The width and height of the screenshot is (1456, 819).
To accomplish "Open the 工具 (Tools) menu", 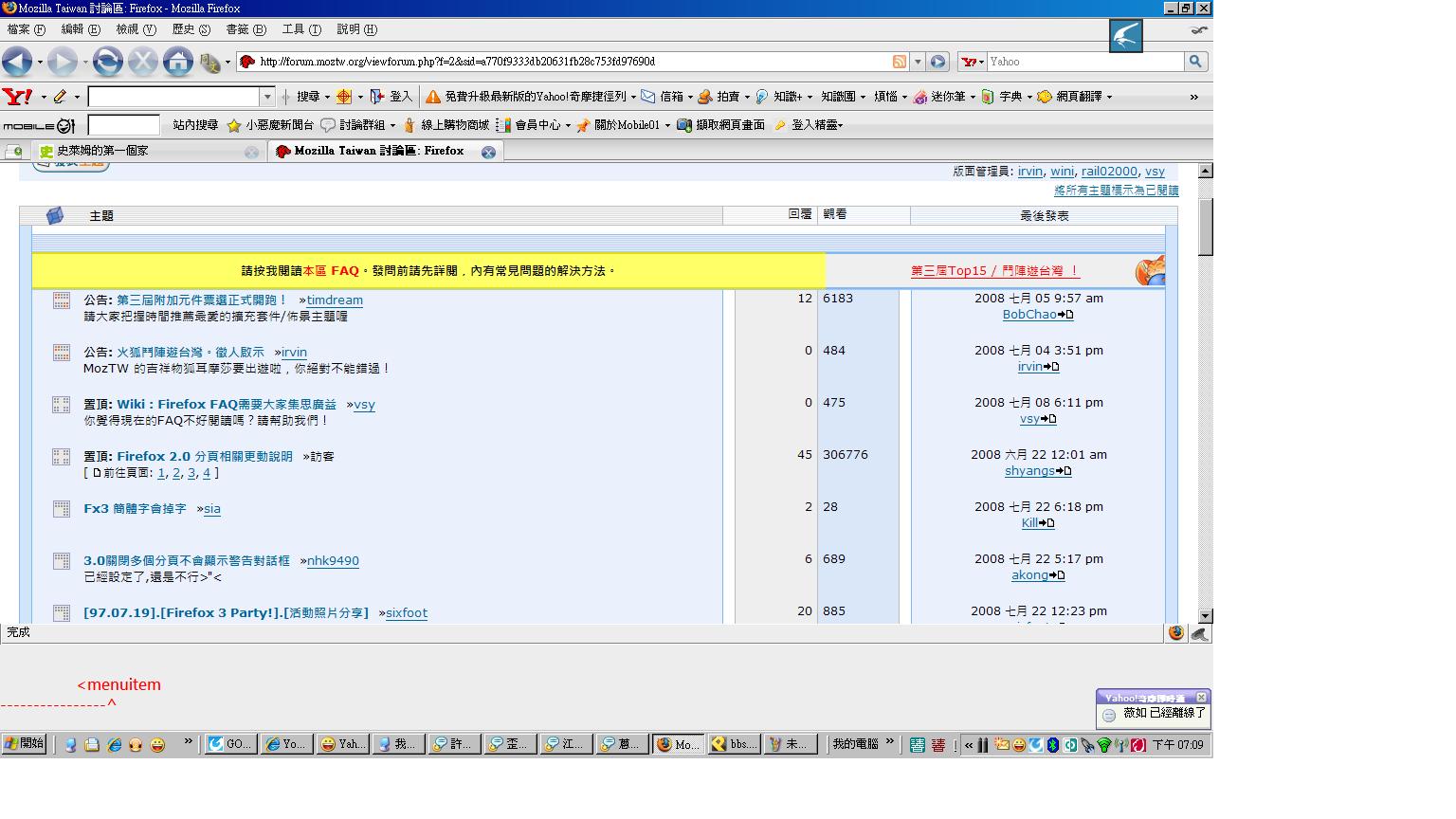I will [x=301, y=29].
